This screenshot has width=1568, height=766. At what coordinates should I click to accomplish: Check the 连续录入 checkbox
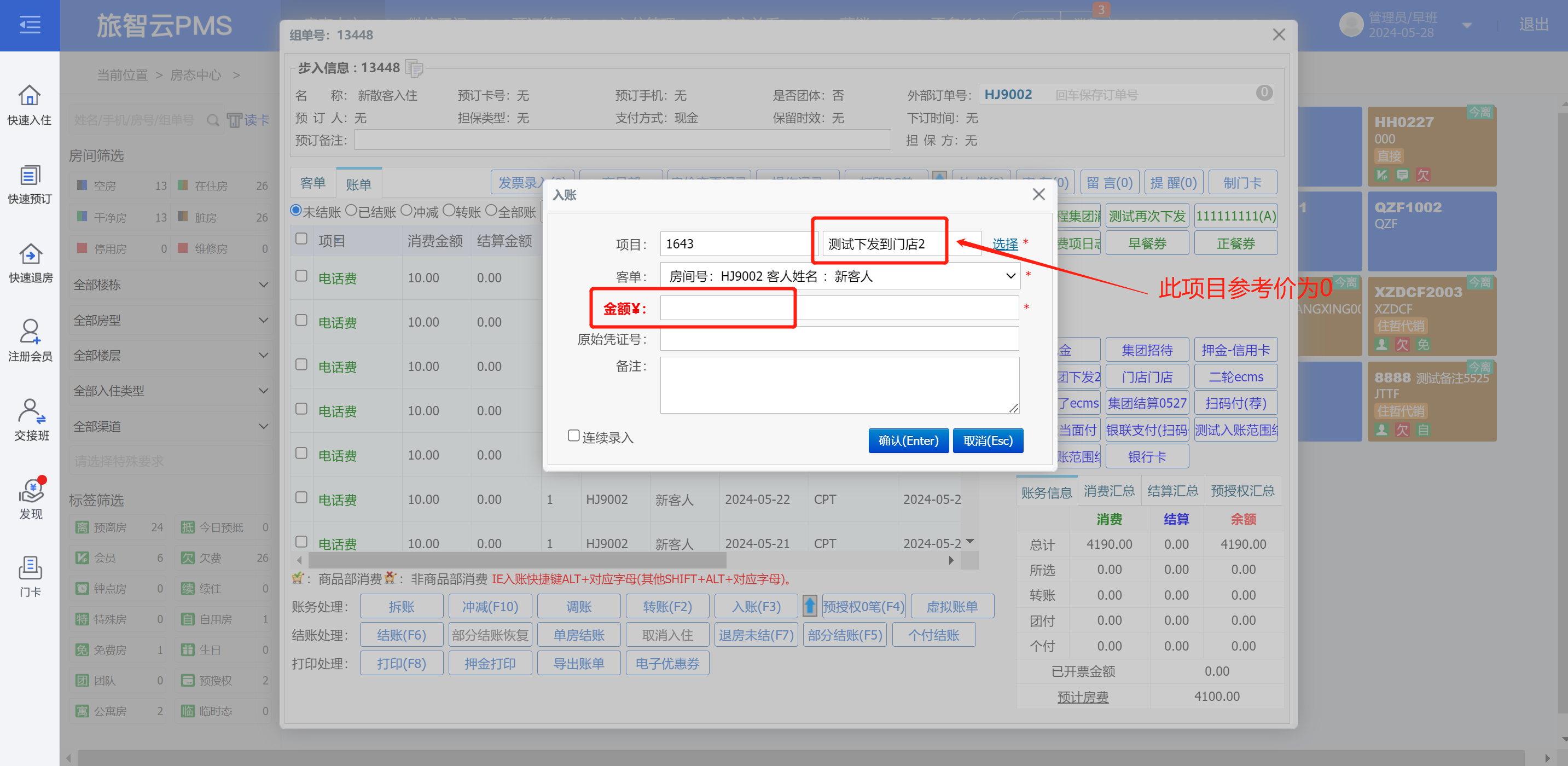(x=573, y=436)
